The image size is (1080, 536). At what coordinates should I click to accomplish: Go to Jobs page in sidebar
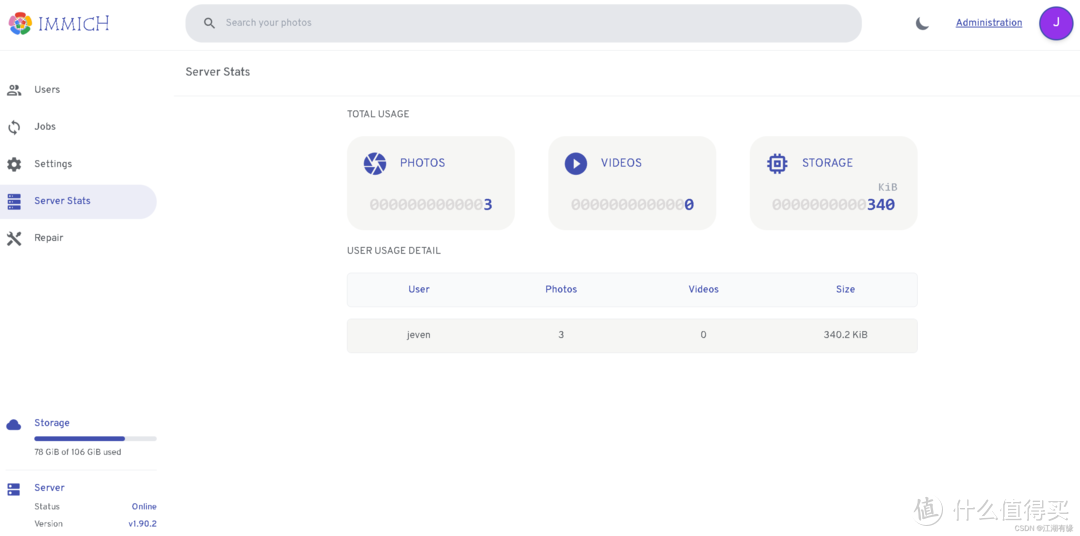(x=45, y=127)
